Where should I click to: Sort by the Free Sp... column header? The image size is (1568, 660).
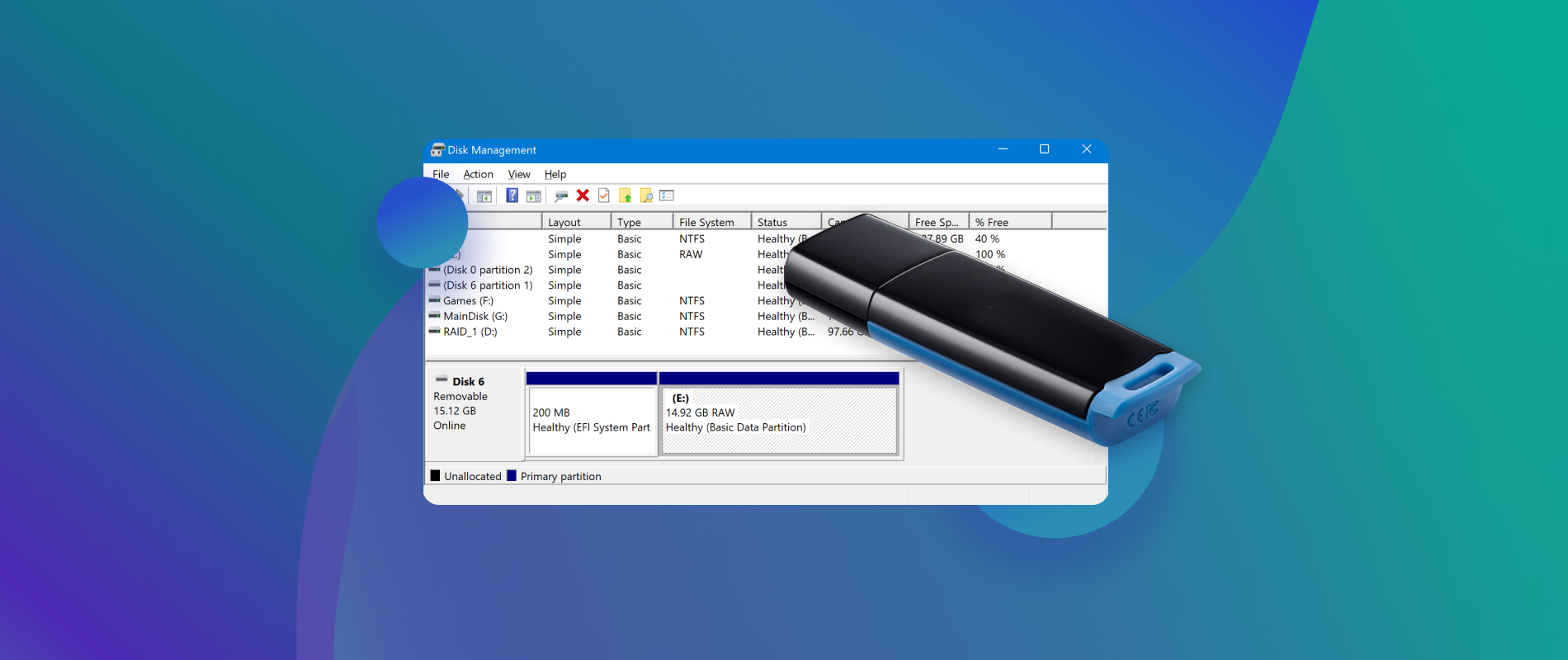(x=938, y=222)
